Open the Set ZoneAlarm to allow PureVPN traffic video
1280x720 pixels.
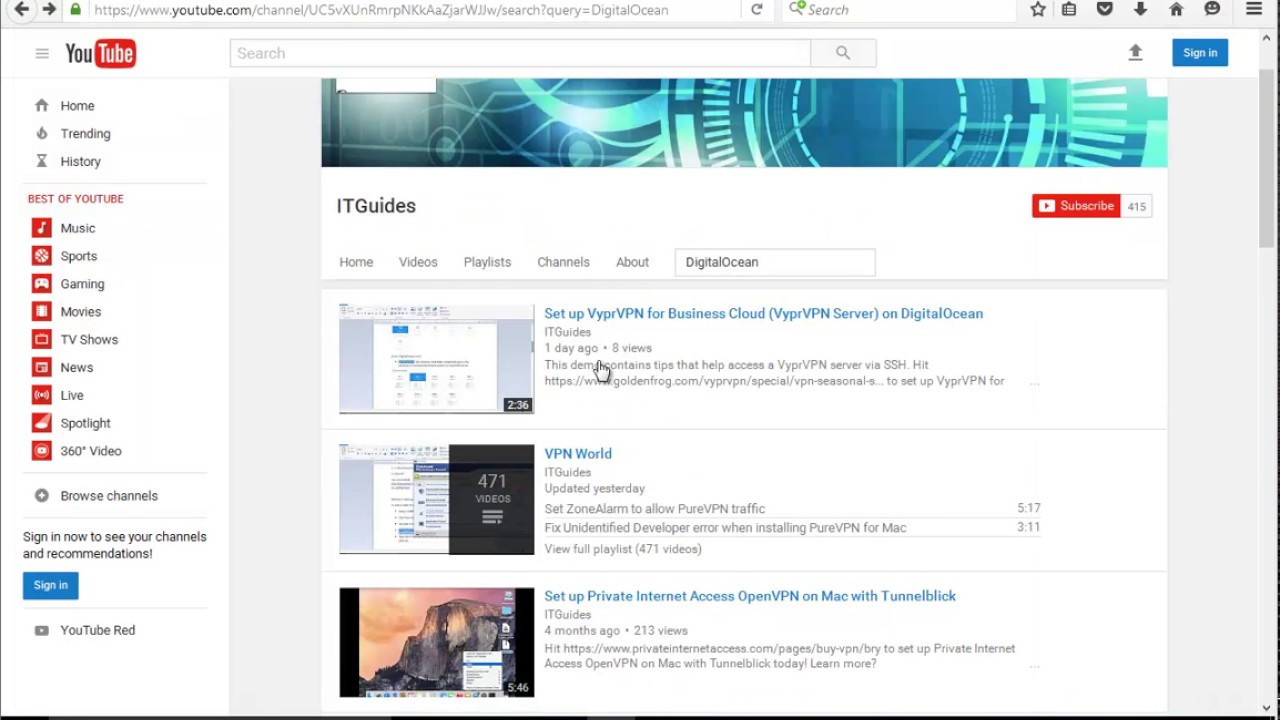[655, 509]
